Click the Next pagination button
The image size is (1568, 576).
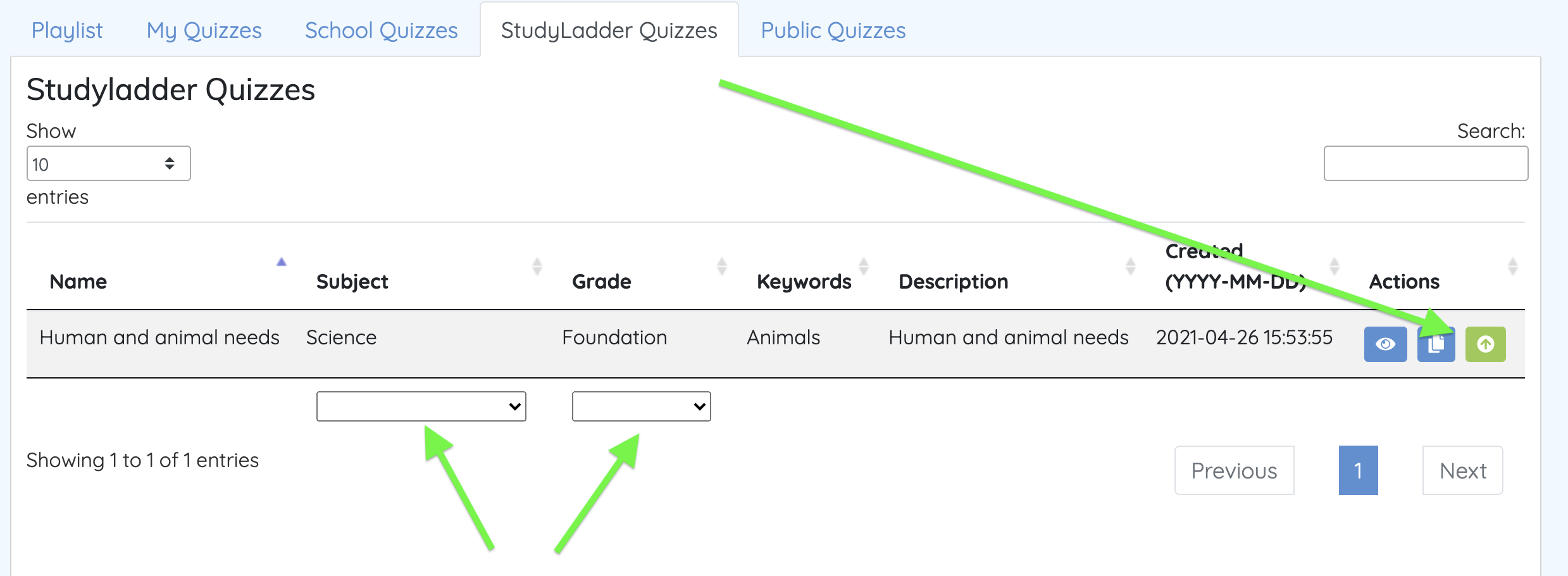[1462, 470]
